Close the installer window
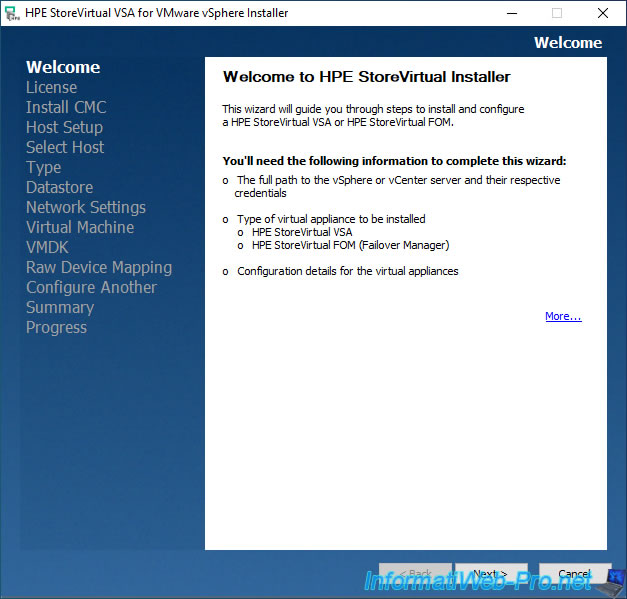 (603, 13)
